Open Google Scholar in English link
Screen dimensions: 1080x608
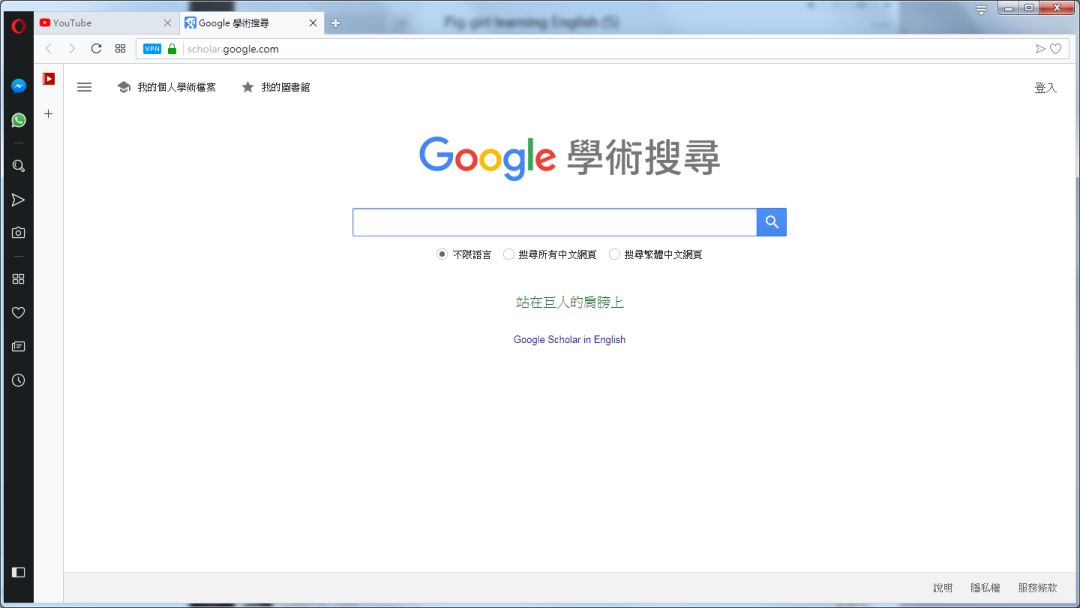pos(570,339)
